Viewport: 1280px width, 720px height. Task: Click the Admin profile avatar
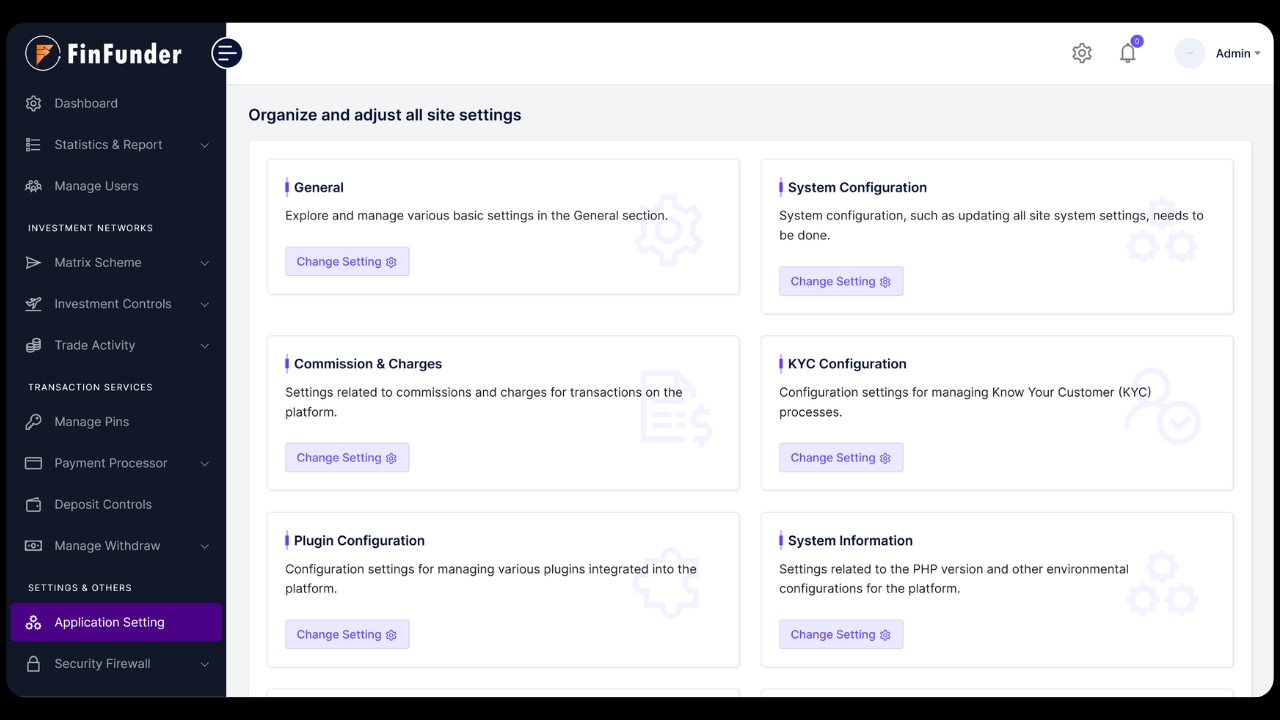(x=1190, y=53)
